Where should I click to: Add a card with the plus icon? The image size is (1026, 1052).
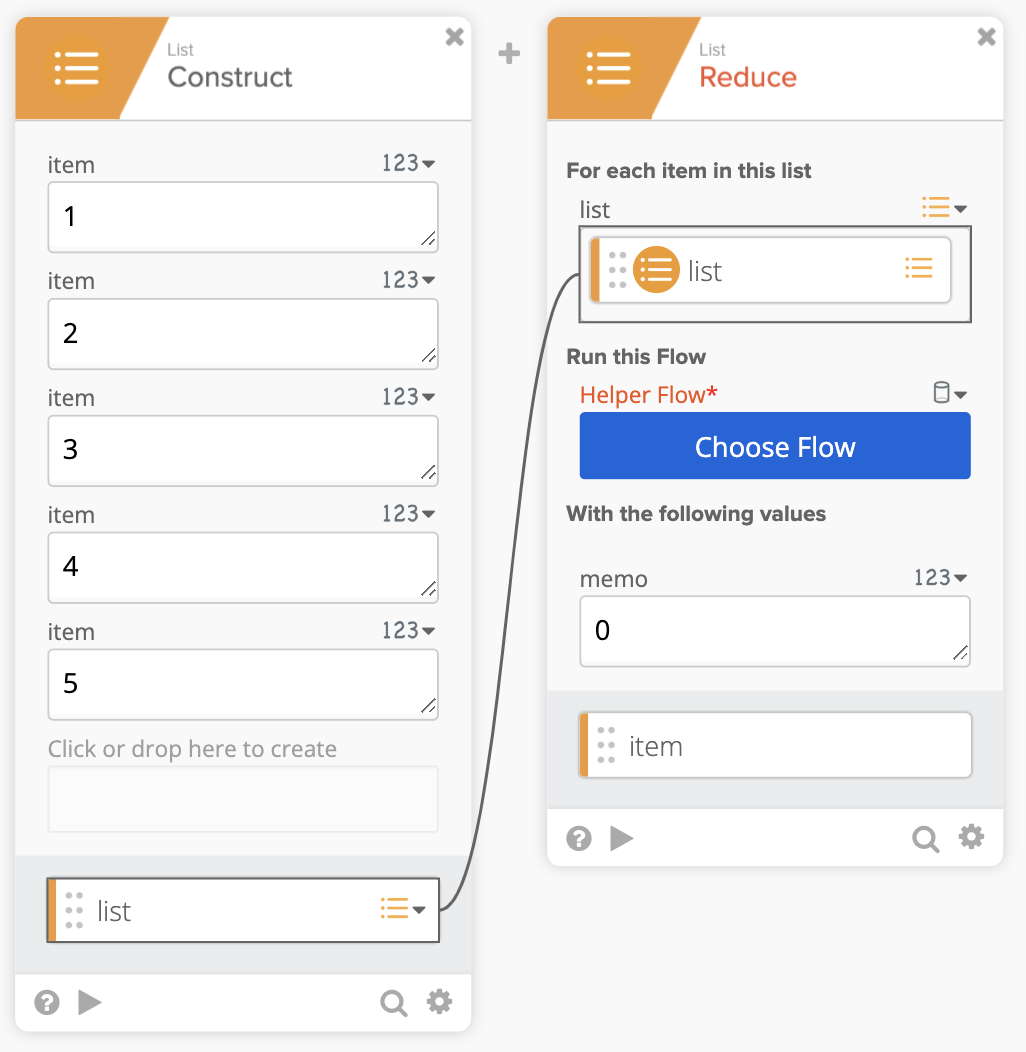click(x=509, y=53)
